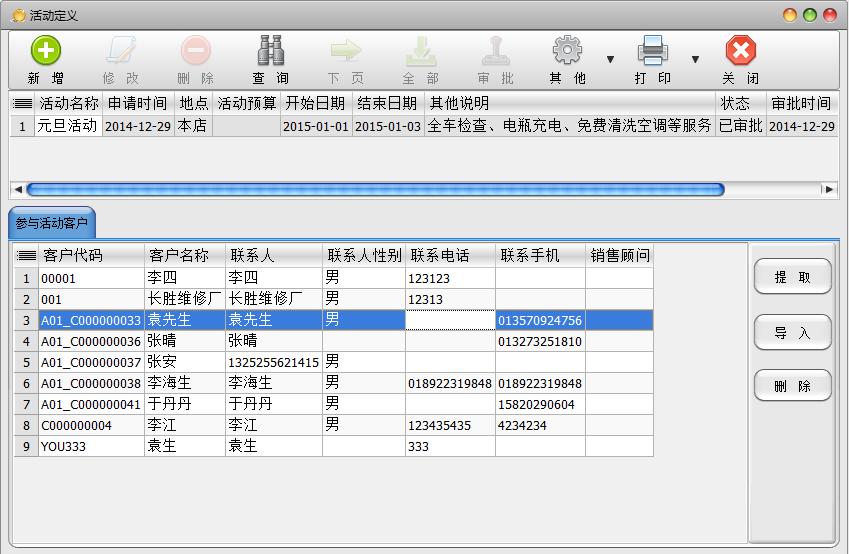Click the 修改 edit icon
This screenshot has height=554, width=849.
(121, 51)
